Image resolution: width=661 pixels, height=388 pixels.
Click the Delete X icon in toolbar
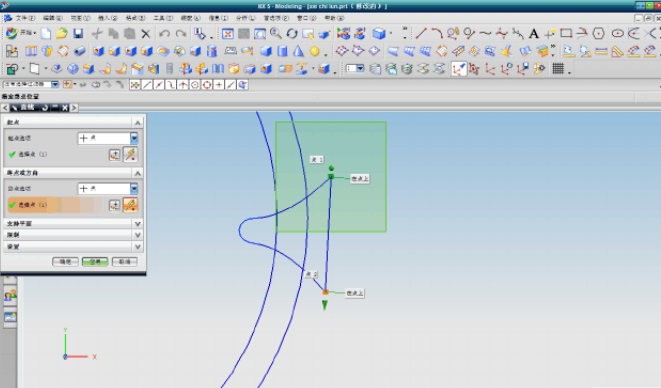coord(146,34)
